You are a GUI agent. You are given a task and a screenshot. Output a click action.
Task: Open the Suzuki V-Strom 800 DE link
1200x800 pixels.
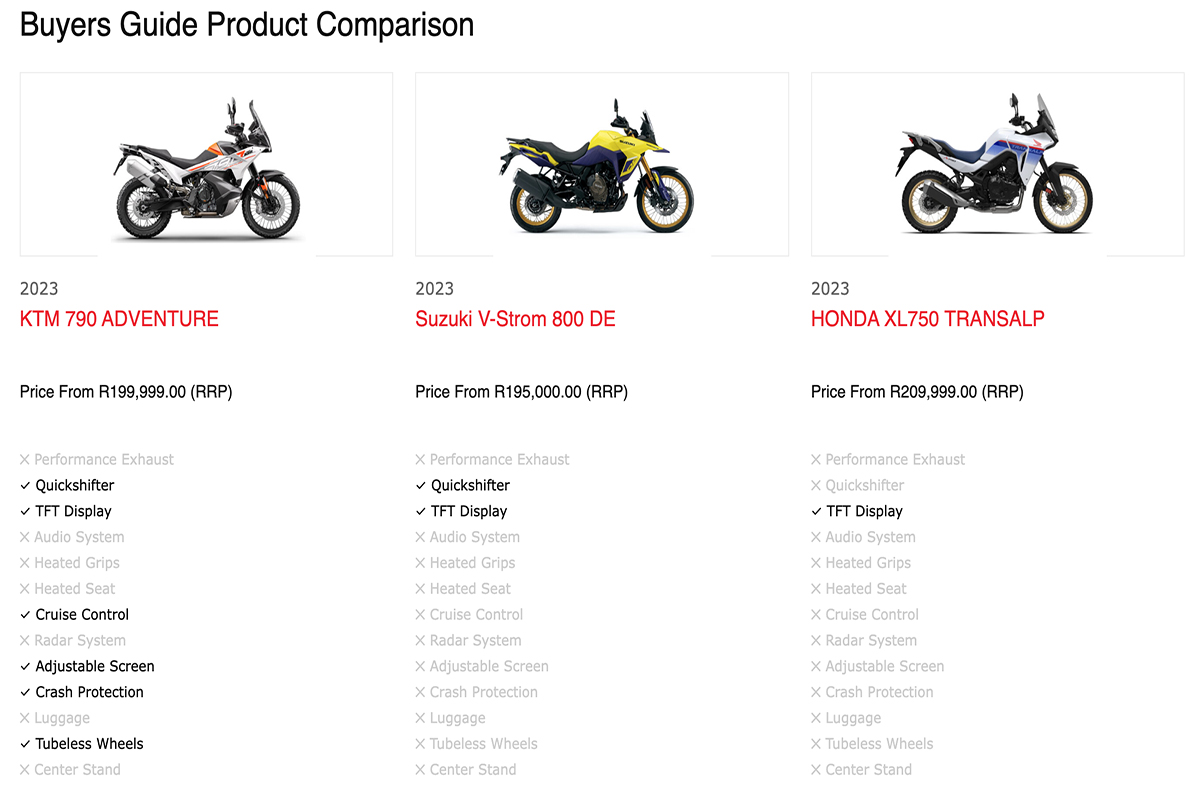(x=515, y=319)
